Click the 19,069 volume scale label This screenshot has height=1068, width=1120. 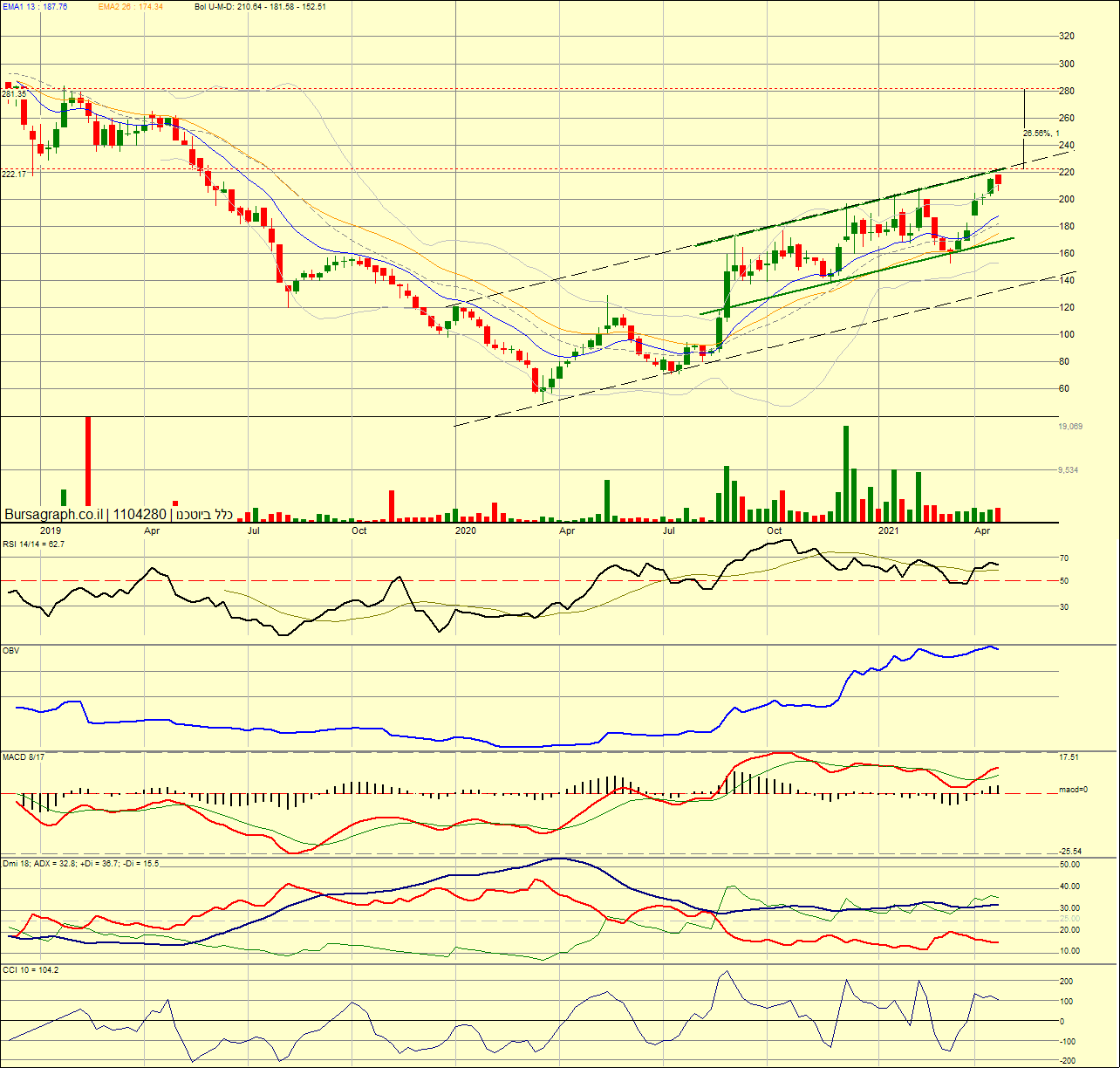click(1069, 427)
